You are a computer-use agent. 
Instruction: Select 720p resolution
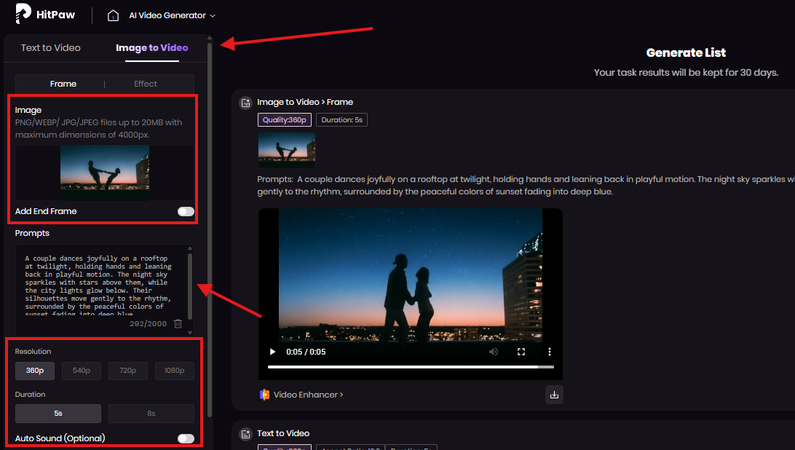128,370
